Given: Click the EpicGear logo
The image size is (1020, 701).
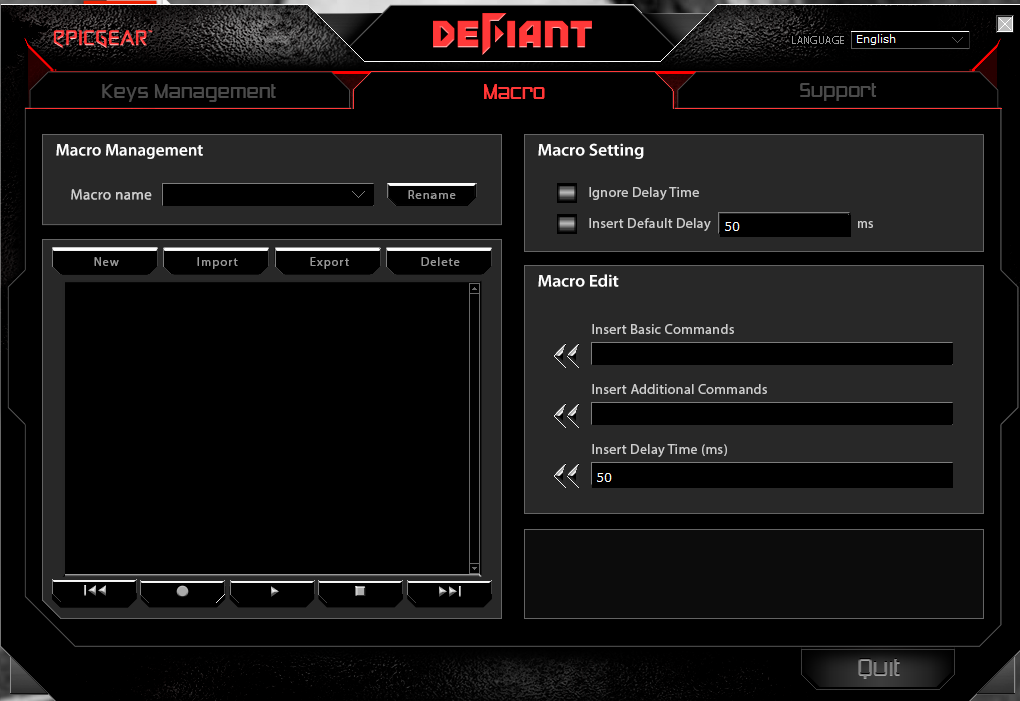Looking at the screenshot, I should 101,38.
